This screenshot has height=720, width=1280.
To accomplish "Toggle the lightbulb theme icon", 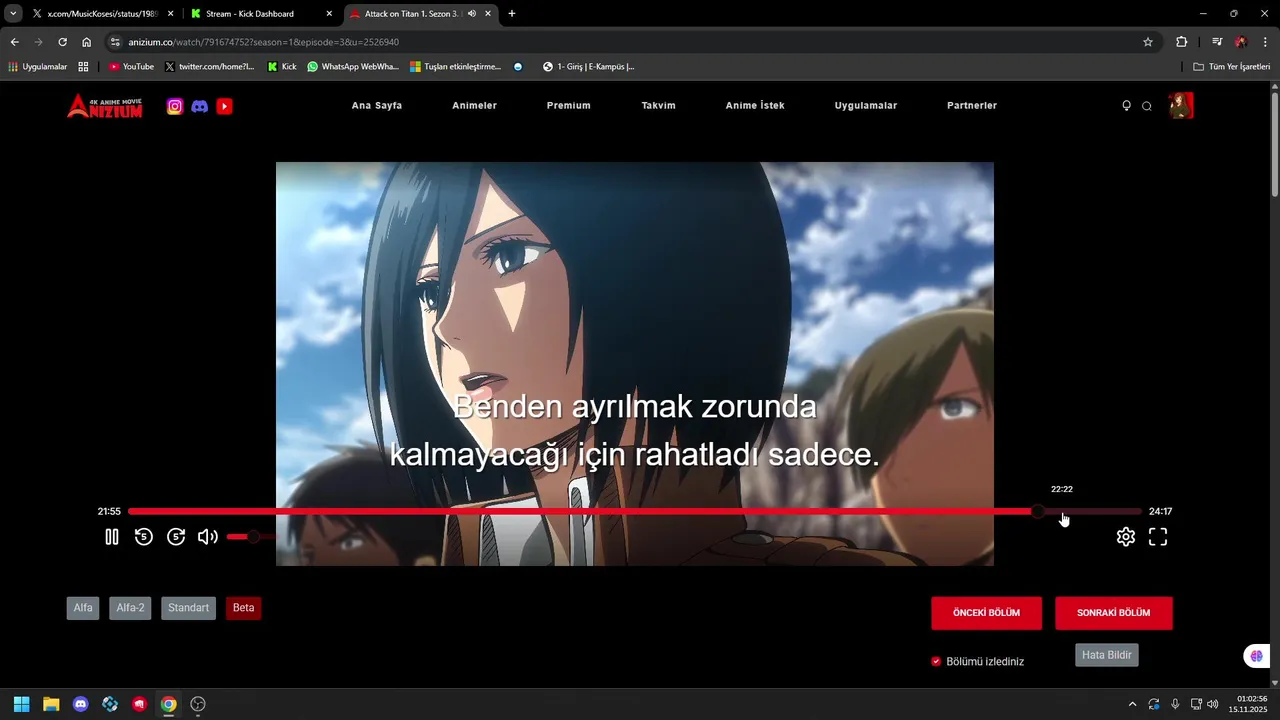I will click(x=1126, y=106).
